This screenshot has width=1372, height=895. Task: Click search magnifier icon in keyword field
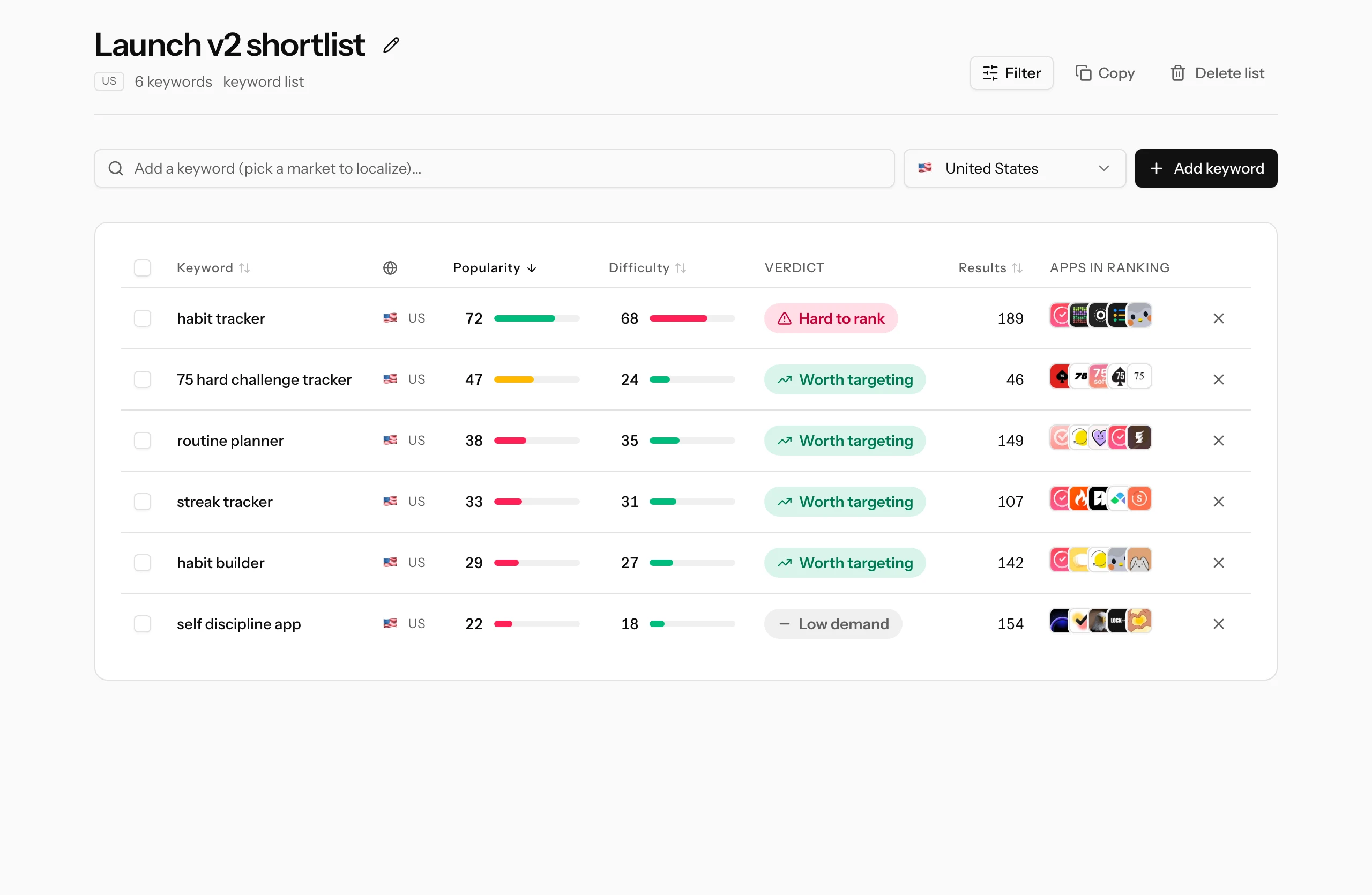[116, 168]
